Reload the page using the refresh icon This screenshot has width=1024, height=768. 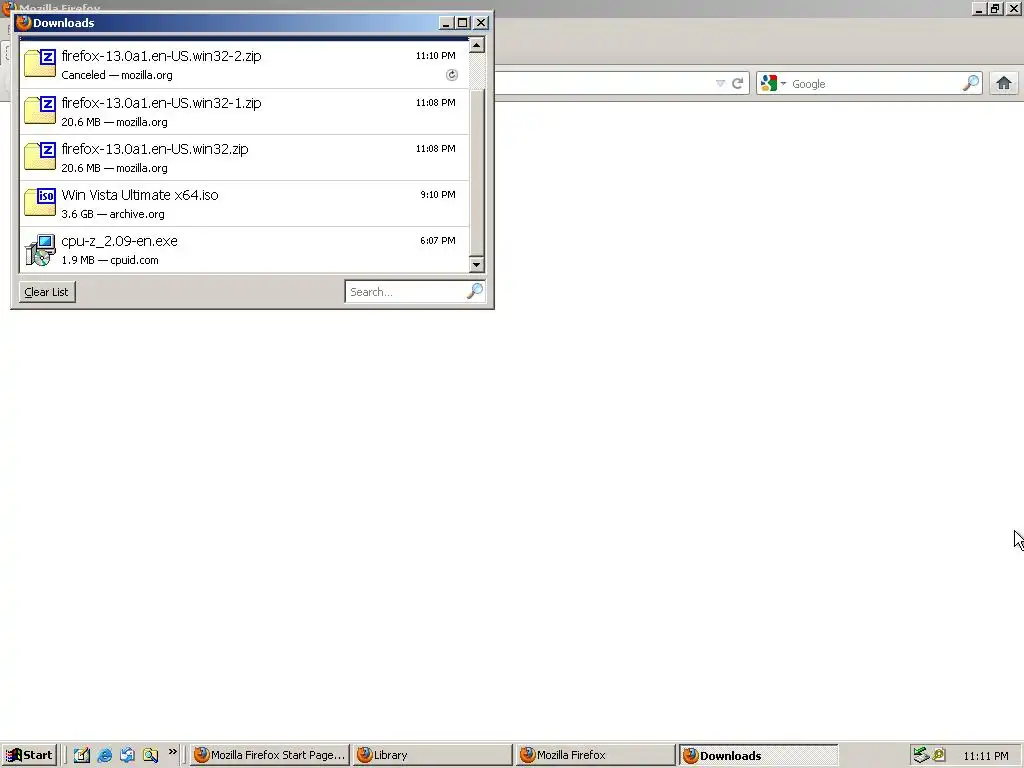click(737, 84)
